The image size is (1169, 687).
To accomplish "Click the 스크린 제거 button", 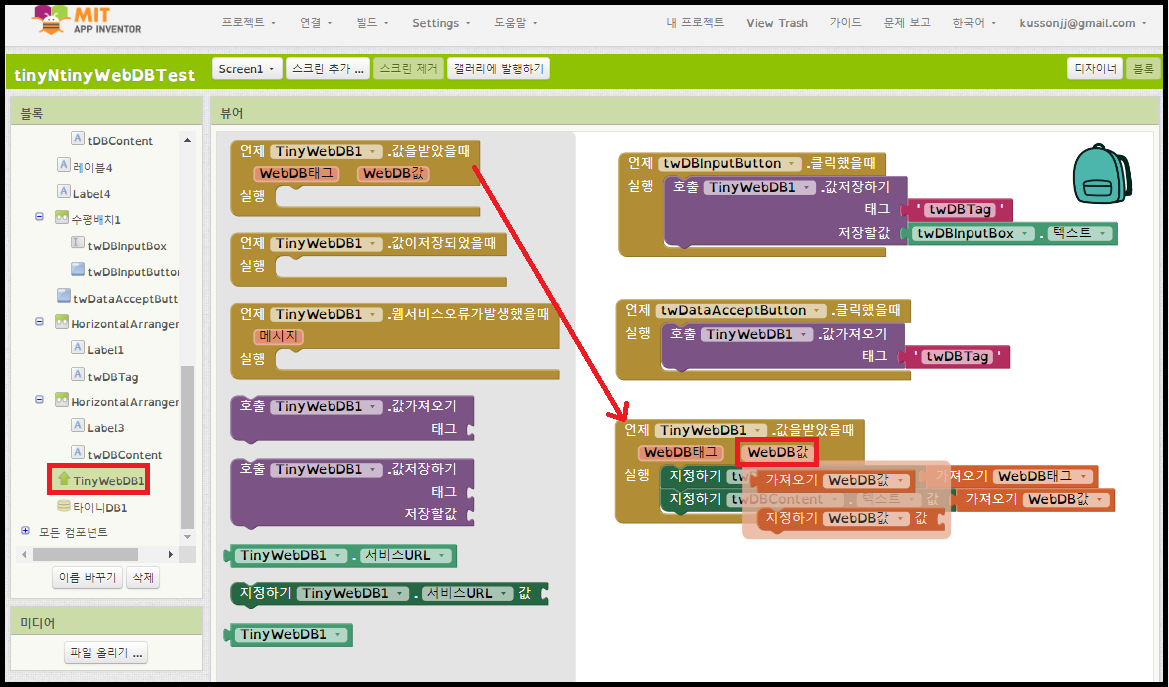I will click(409, 69).
